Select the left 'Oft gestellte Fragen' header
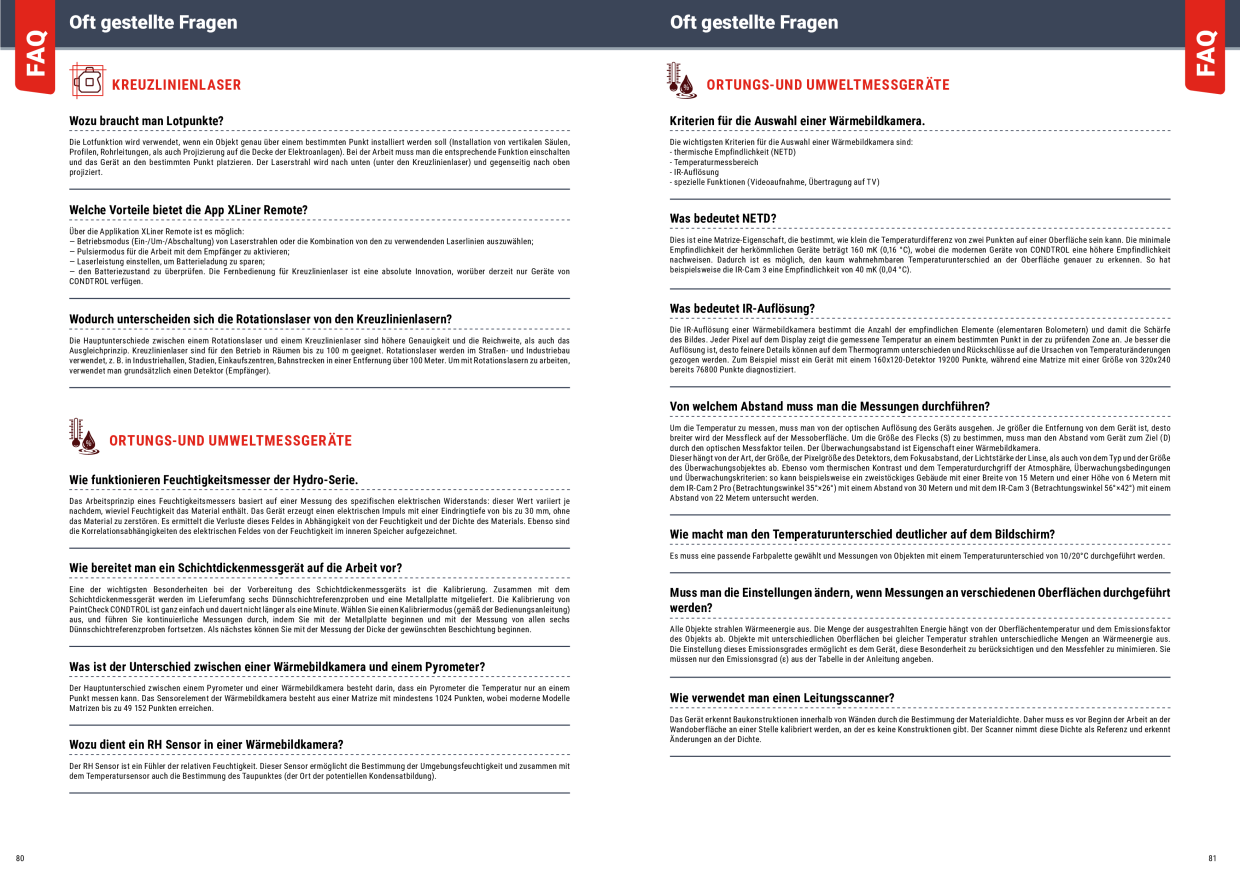This screenshot has width=1240, height=876. (x=153, y=22)
